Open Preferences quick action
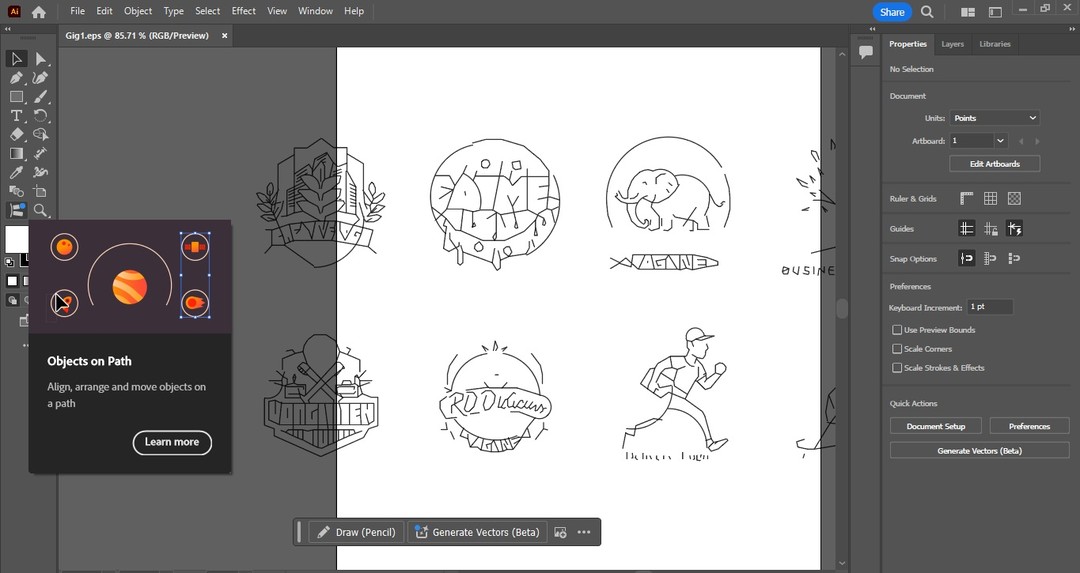 coord(1029,426)
